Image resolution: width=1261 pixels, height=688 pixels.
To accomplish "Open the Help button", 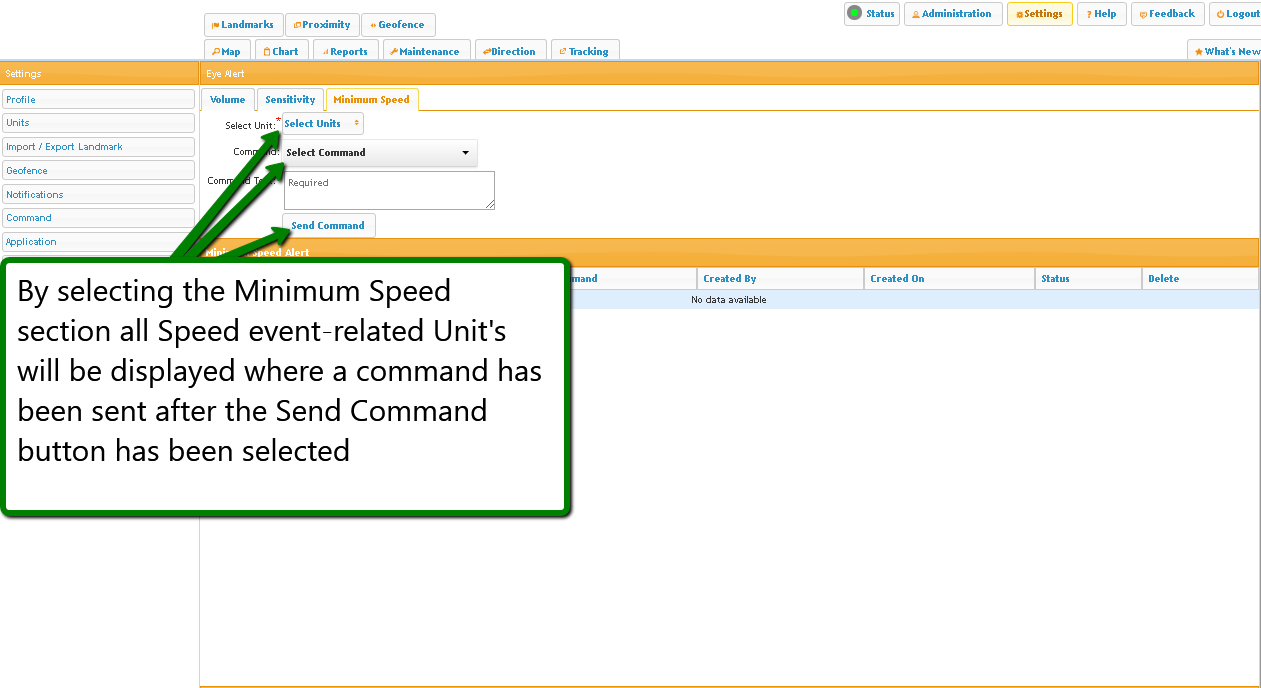I will (x=1101, y=14).
